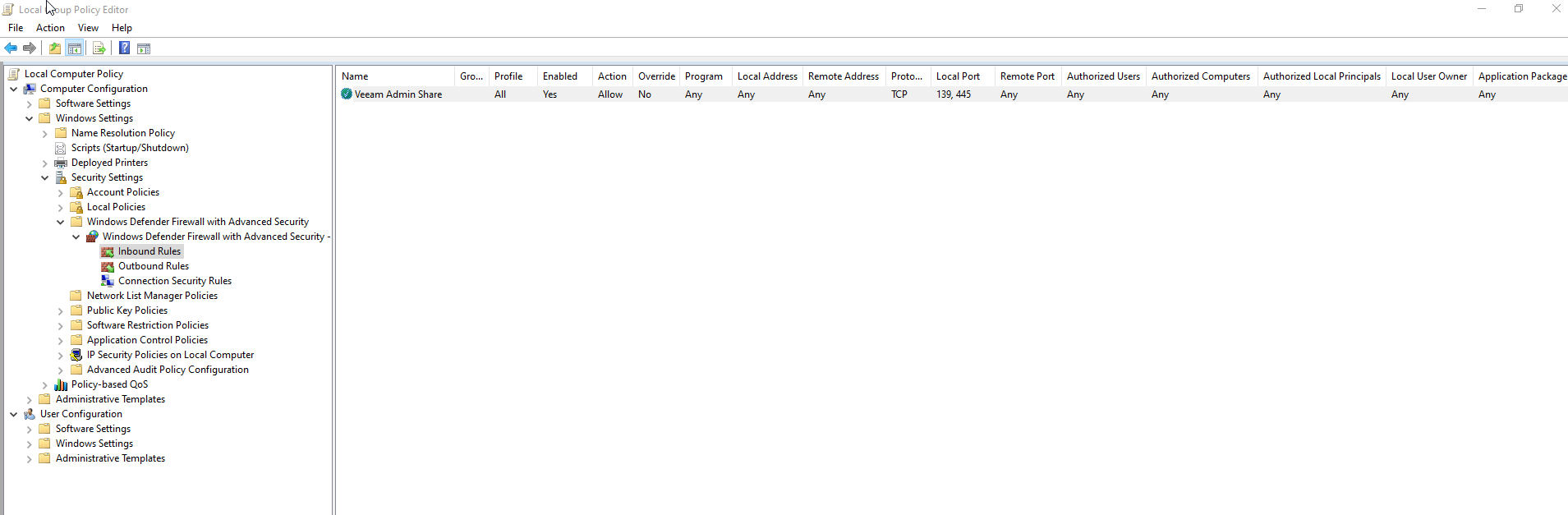Toggle the Show/Hide Console Tree icon
Image resolution: width=1568 pixels, height=515 pixels.
tap(75, 48)
